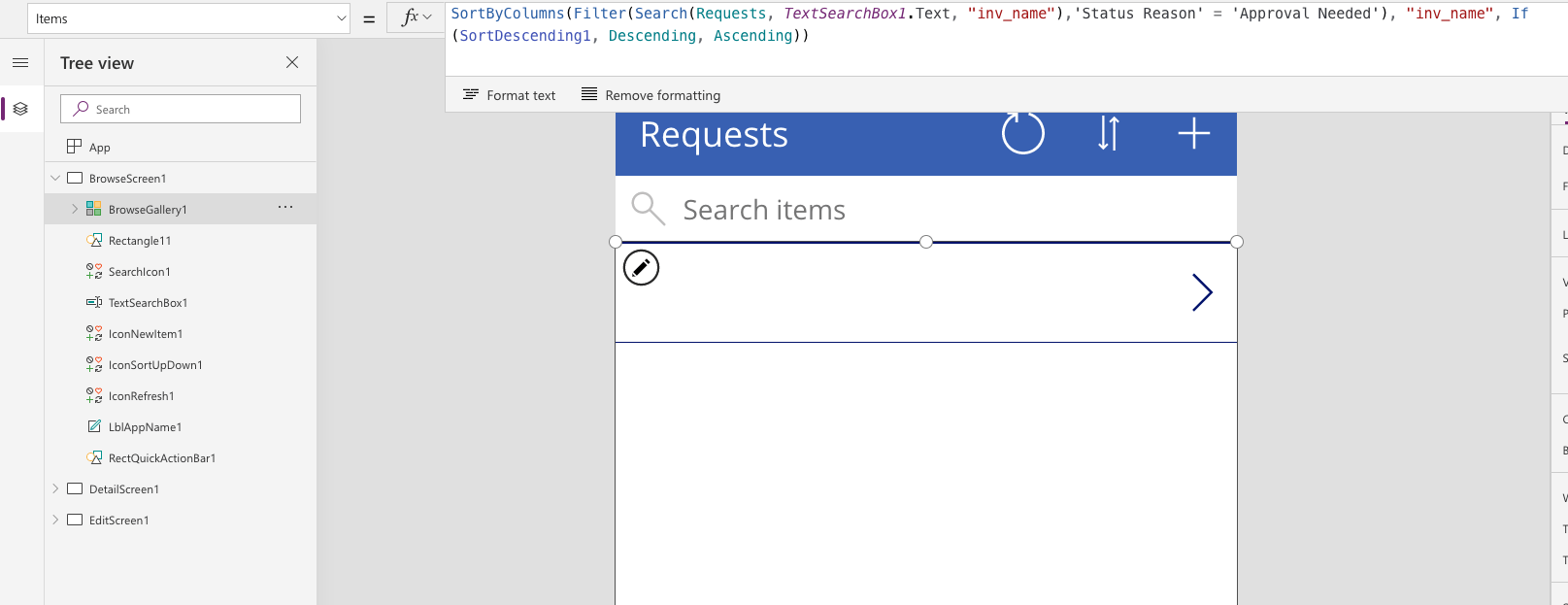Expand the fx function dropdown
The image size is (1568, 605).
[x=417, y=17]
